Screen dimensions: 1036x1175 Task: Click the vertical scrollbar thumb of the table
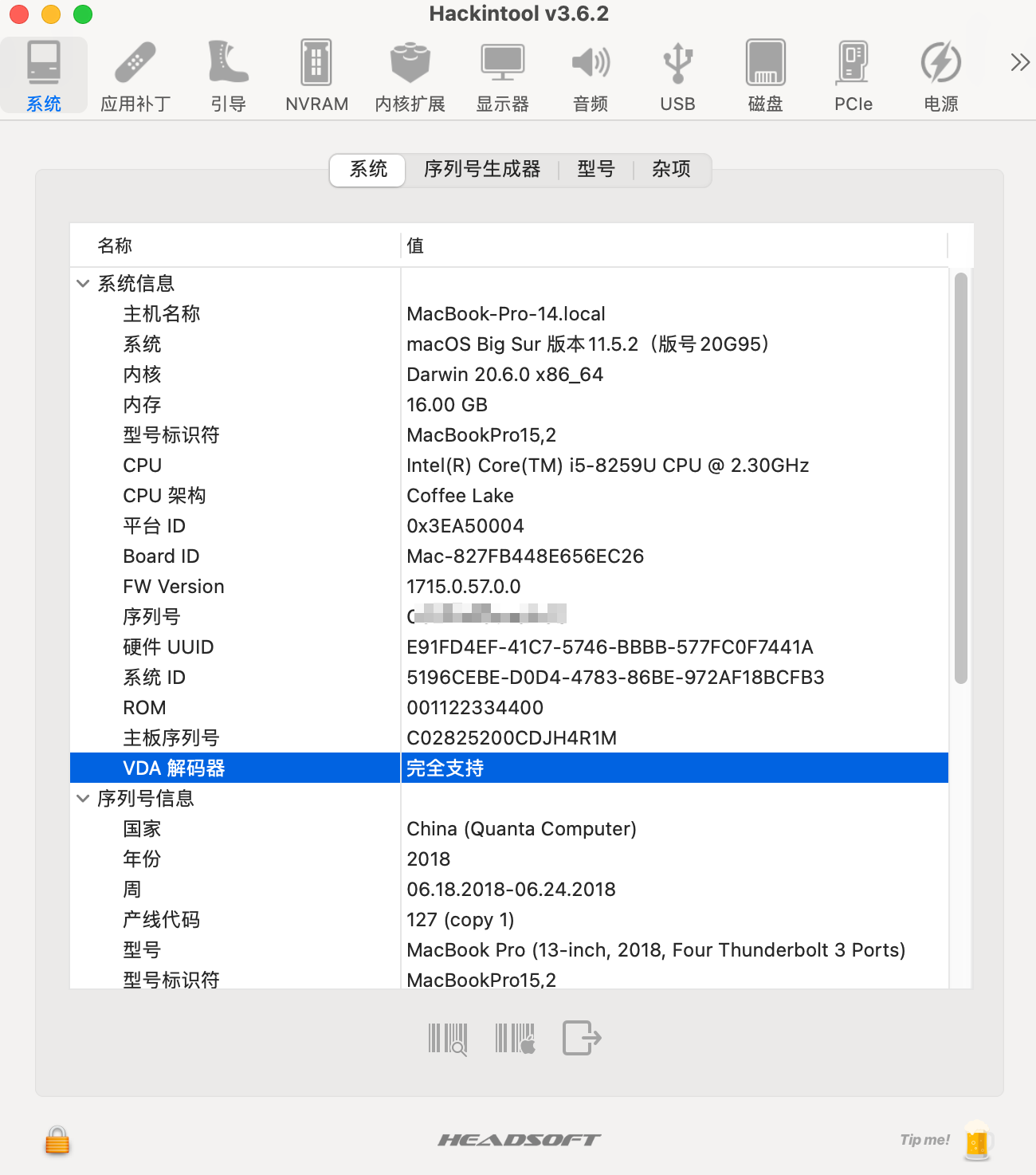click(x=961, y=478)
